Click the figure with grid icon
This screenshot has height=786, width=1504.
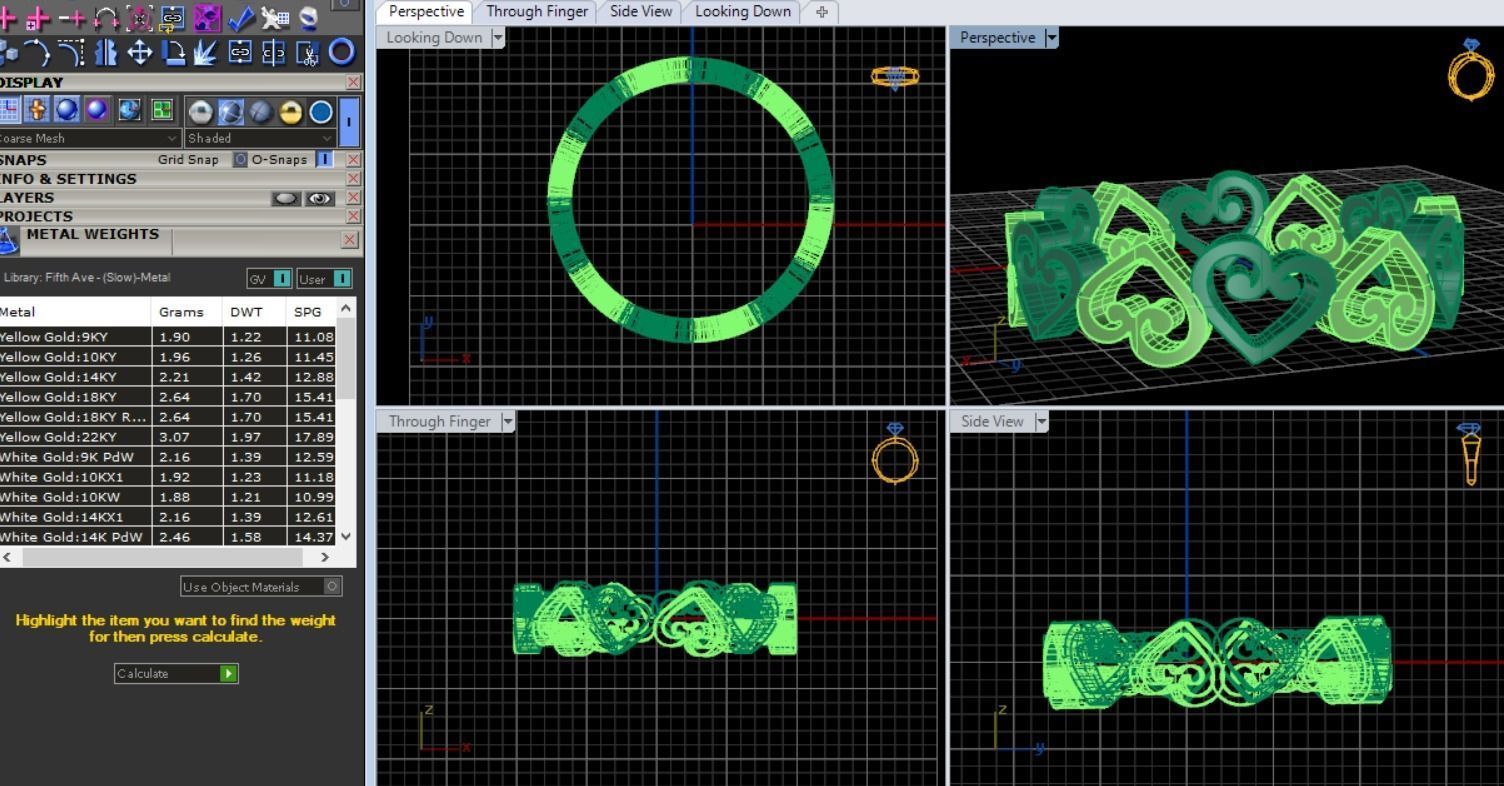point(274,17)
